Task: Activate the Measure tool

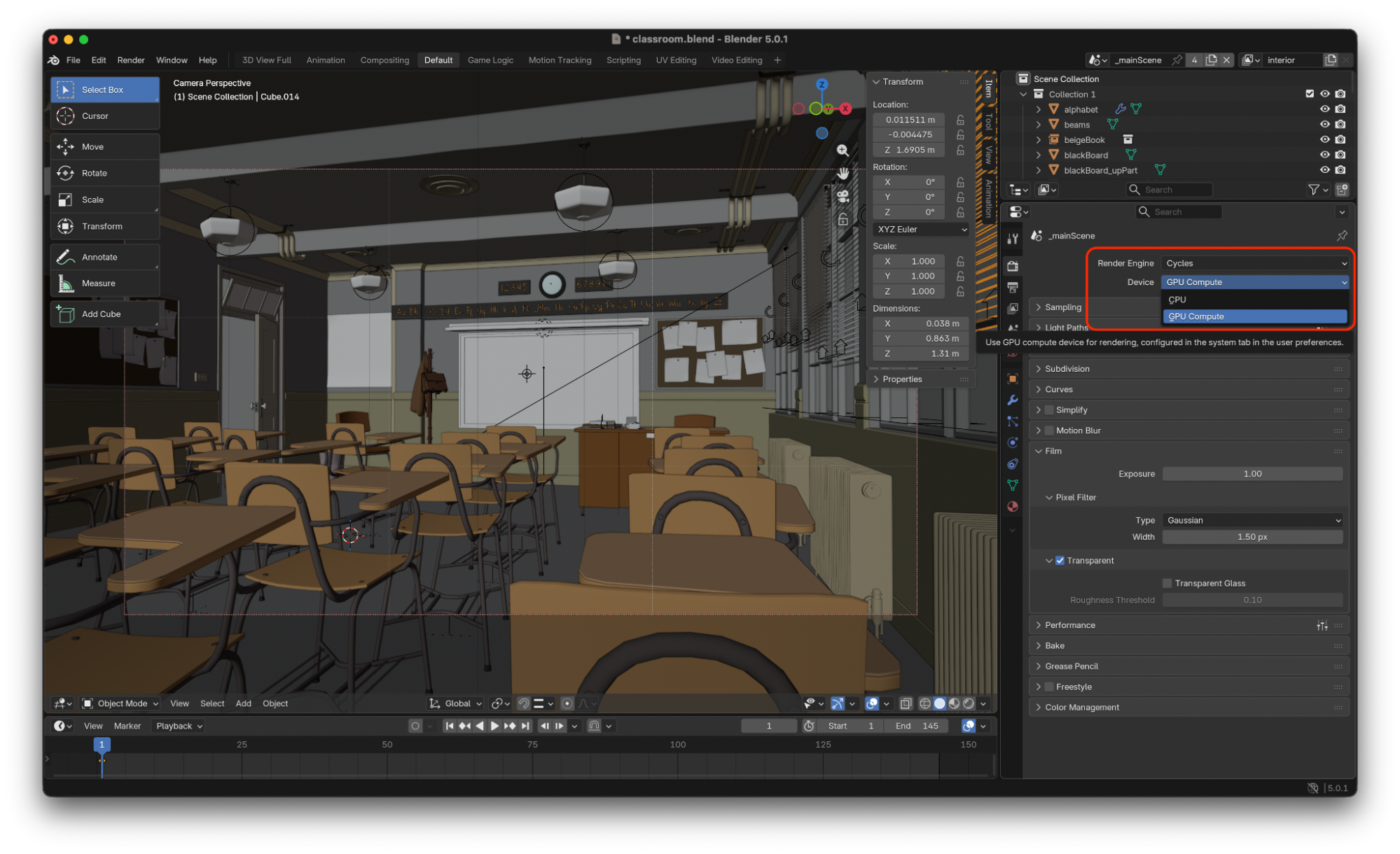Action: coord(98,283)
